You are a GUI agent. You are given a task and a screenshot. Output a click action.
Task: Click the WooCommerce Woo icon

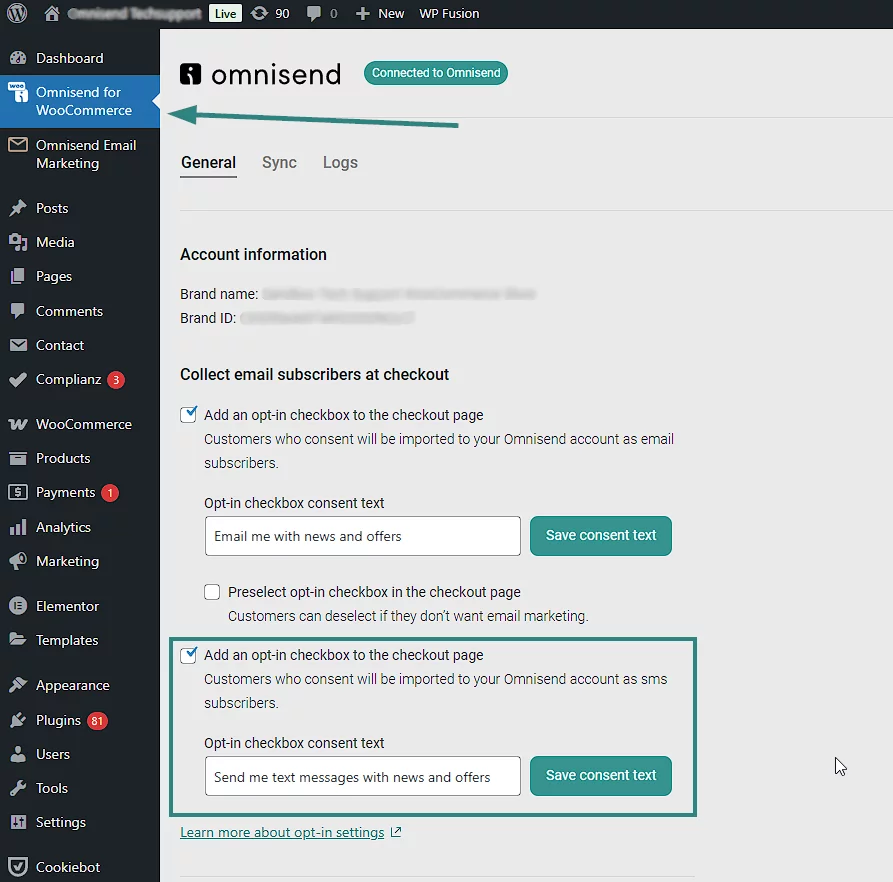pyautogui.click(x=18, y=424)
